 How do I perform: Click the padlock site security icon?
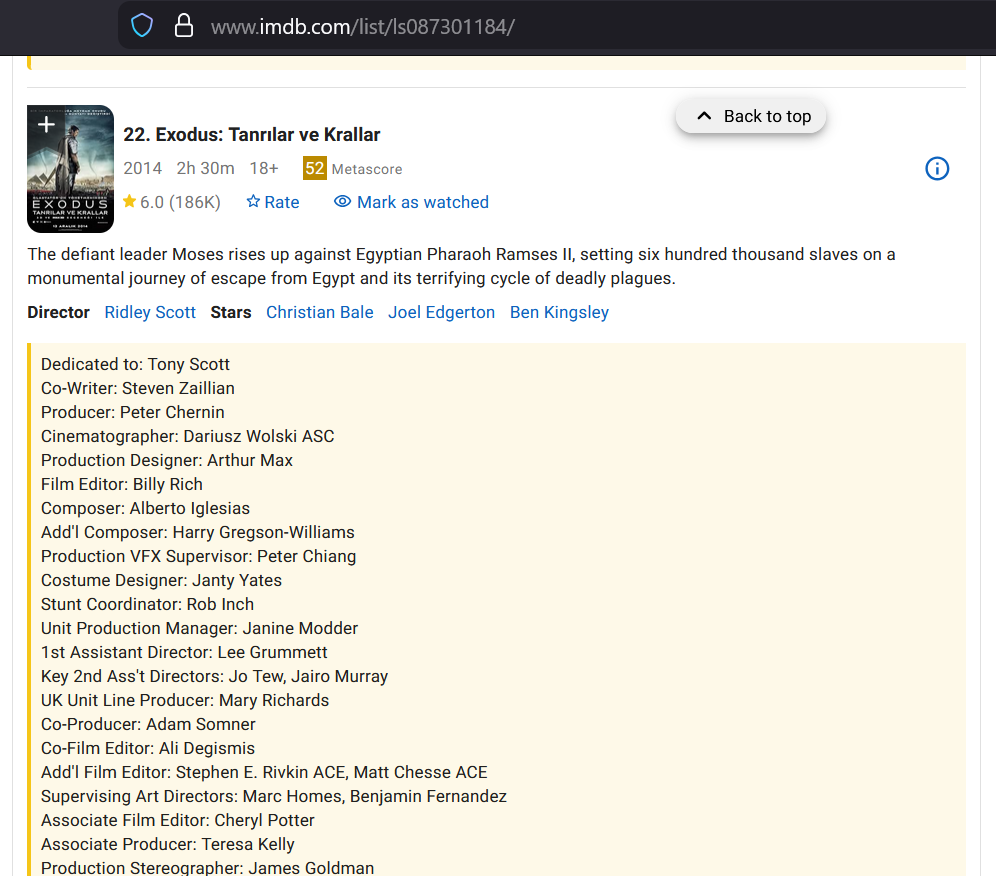183,26
